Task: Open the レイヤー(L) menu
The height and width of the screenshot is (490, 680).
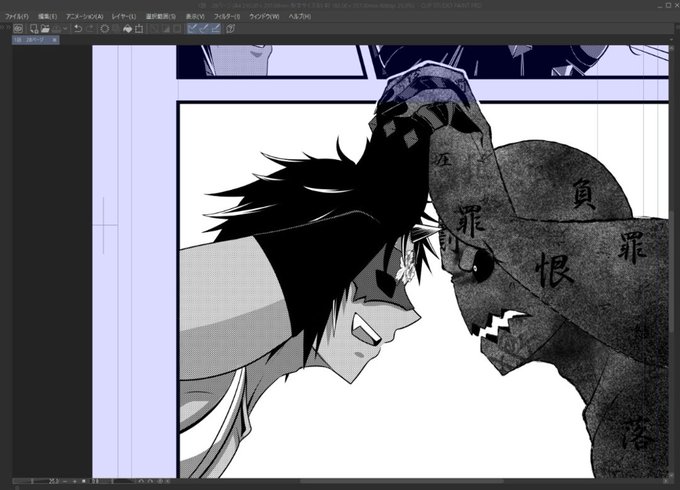Action: click(124, 16)
